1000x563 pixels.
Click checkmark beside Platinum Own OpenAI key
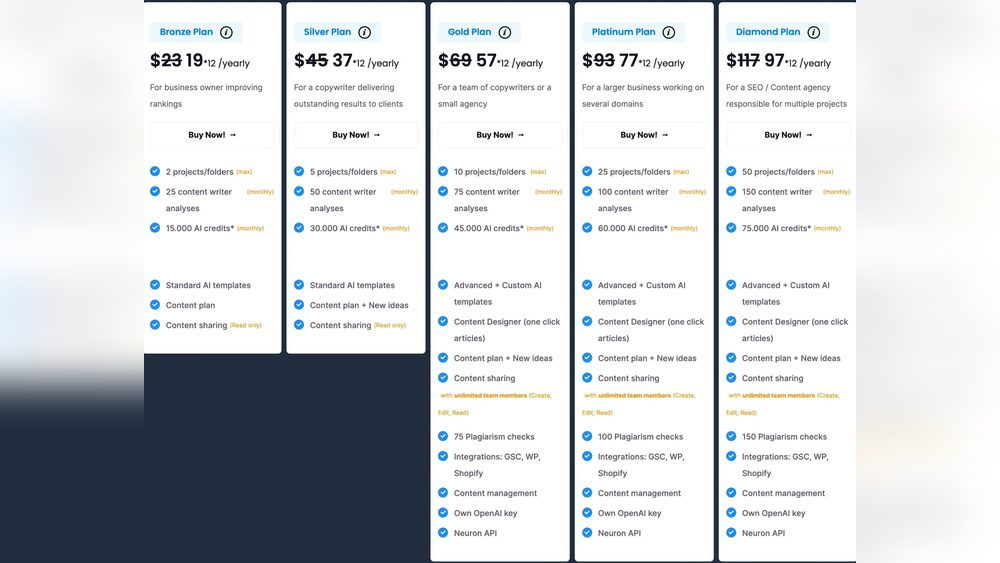(587, 513)
